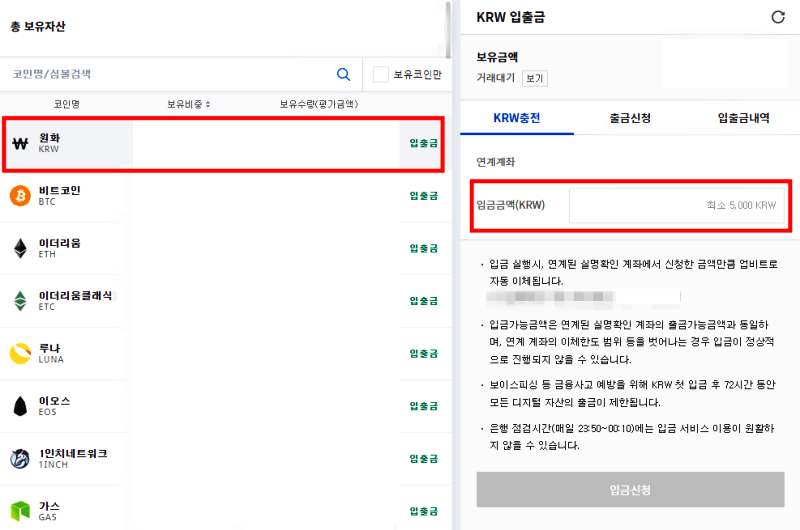Screen dimensions: 800x530
Task: Toggle the 보유코인만 checkbox
Action: pyautogui.click(x=381, y=74)
